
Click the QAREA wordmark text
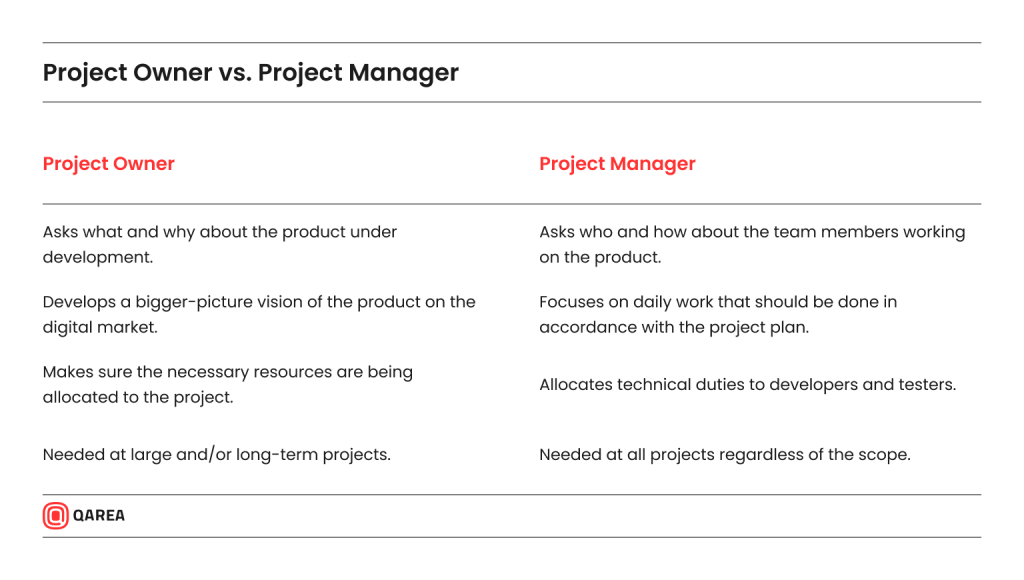[x=99, y=516]
